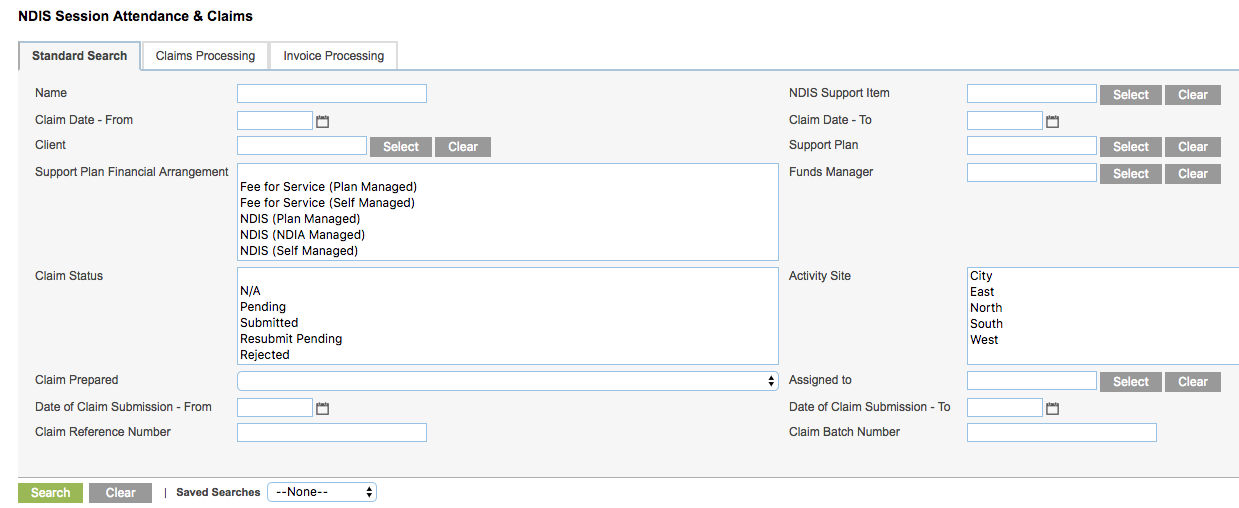Open the Date of Claim Submission - To calendar
Screen dimensions: 1239x508
(1053, 408)
